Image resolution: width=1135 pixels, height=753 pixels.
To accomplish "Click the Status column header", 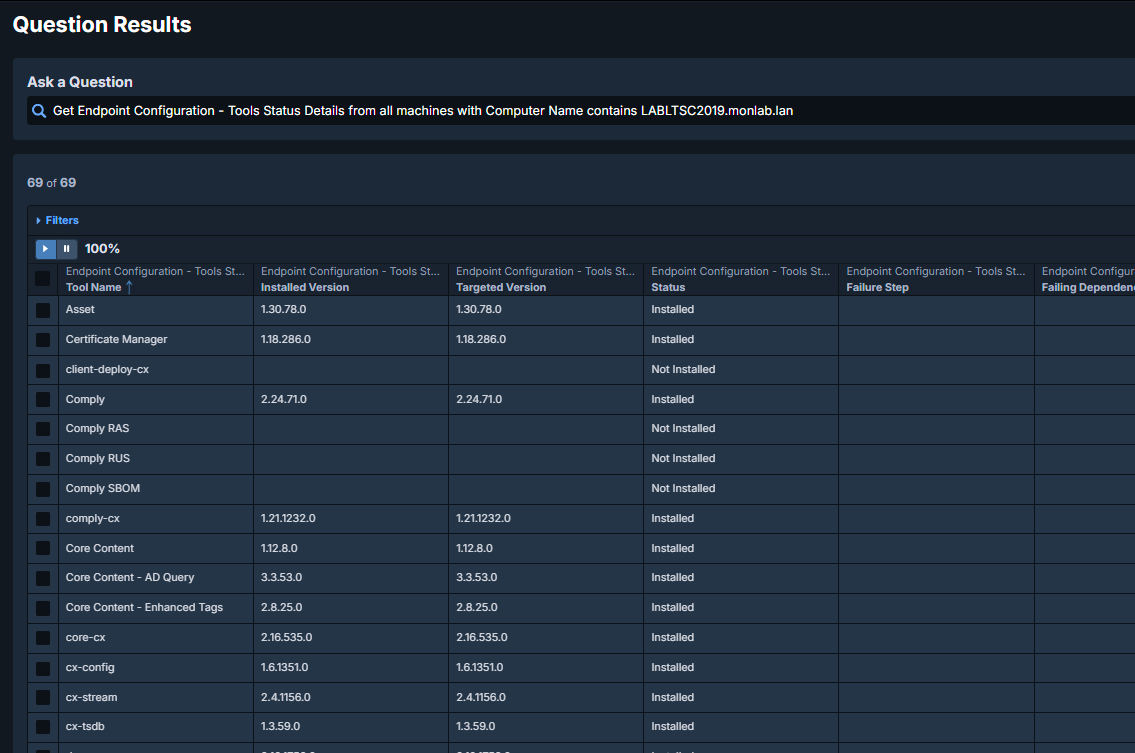I will [x=668, y=287].
